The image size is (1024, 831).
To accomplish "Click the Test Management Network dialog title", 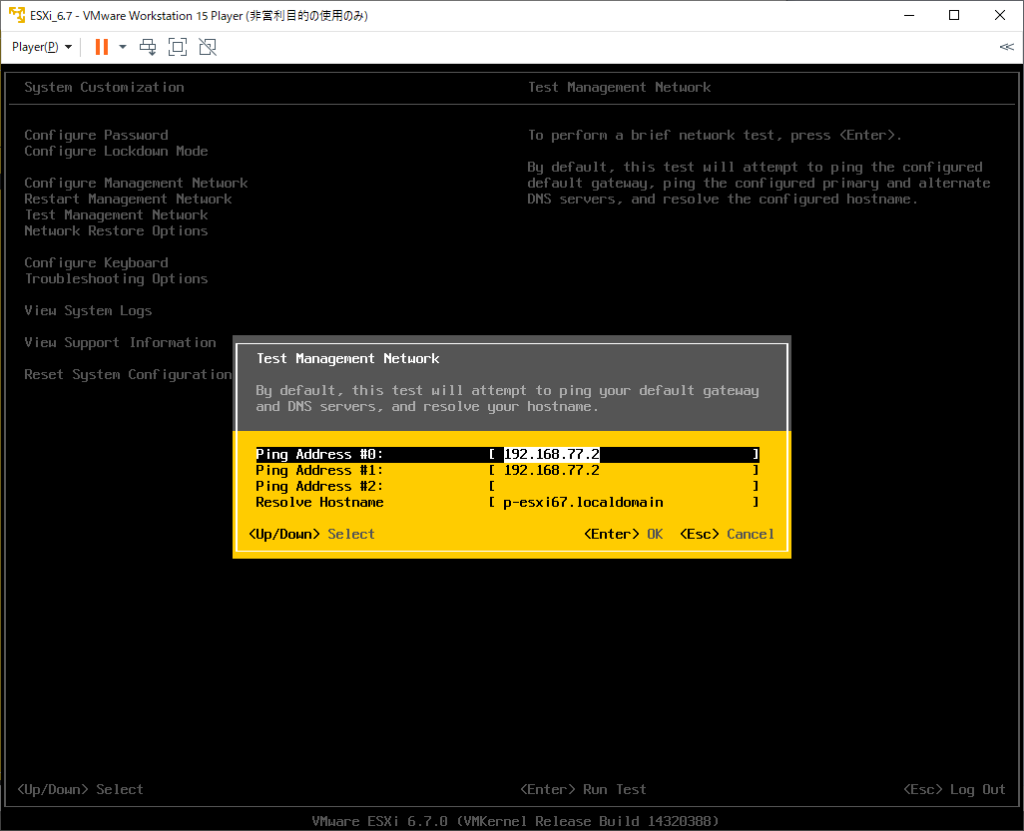I will [x=347, y=359].
